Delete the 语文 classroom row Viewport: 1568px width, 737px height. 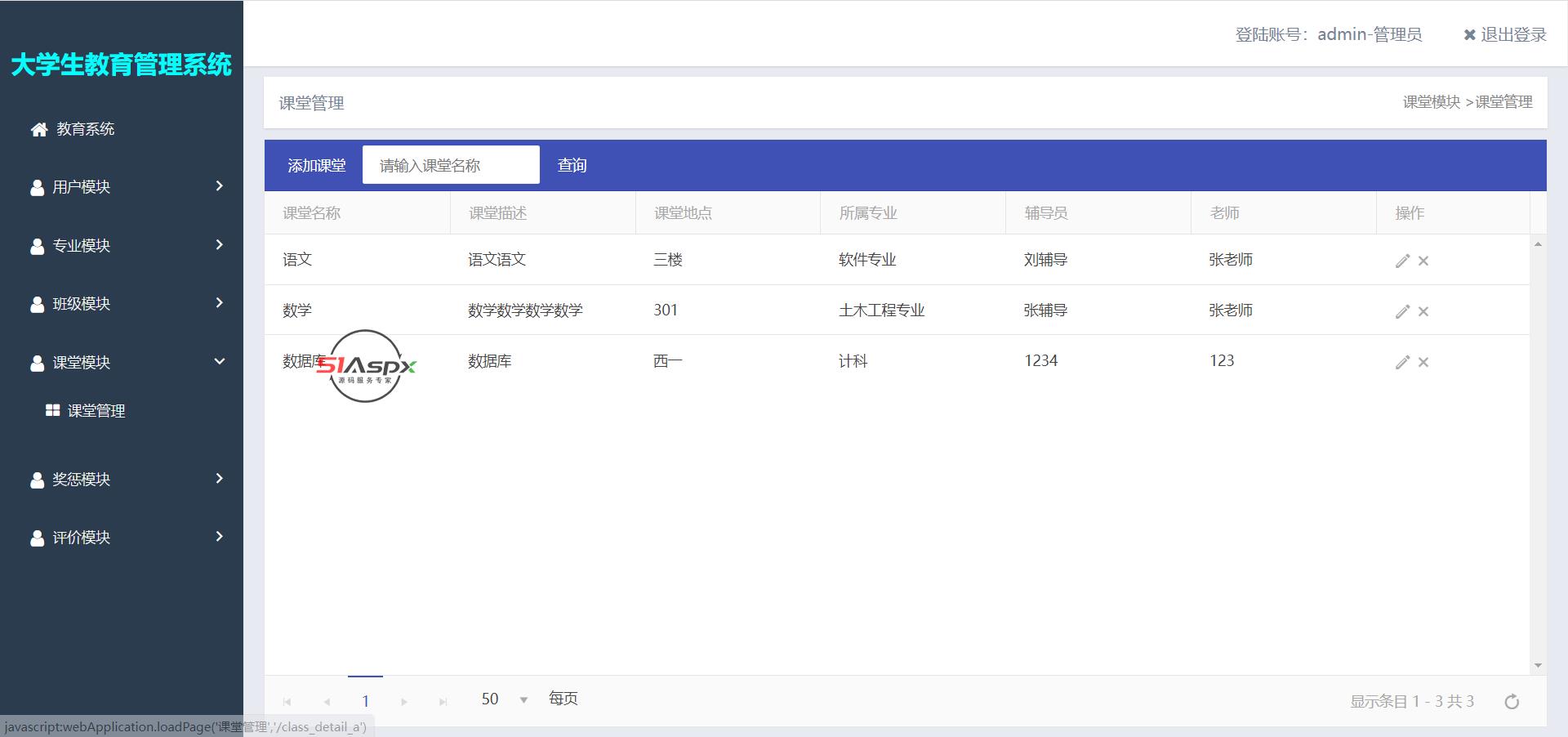point(1423,261)
